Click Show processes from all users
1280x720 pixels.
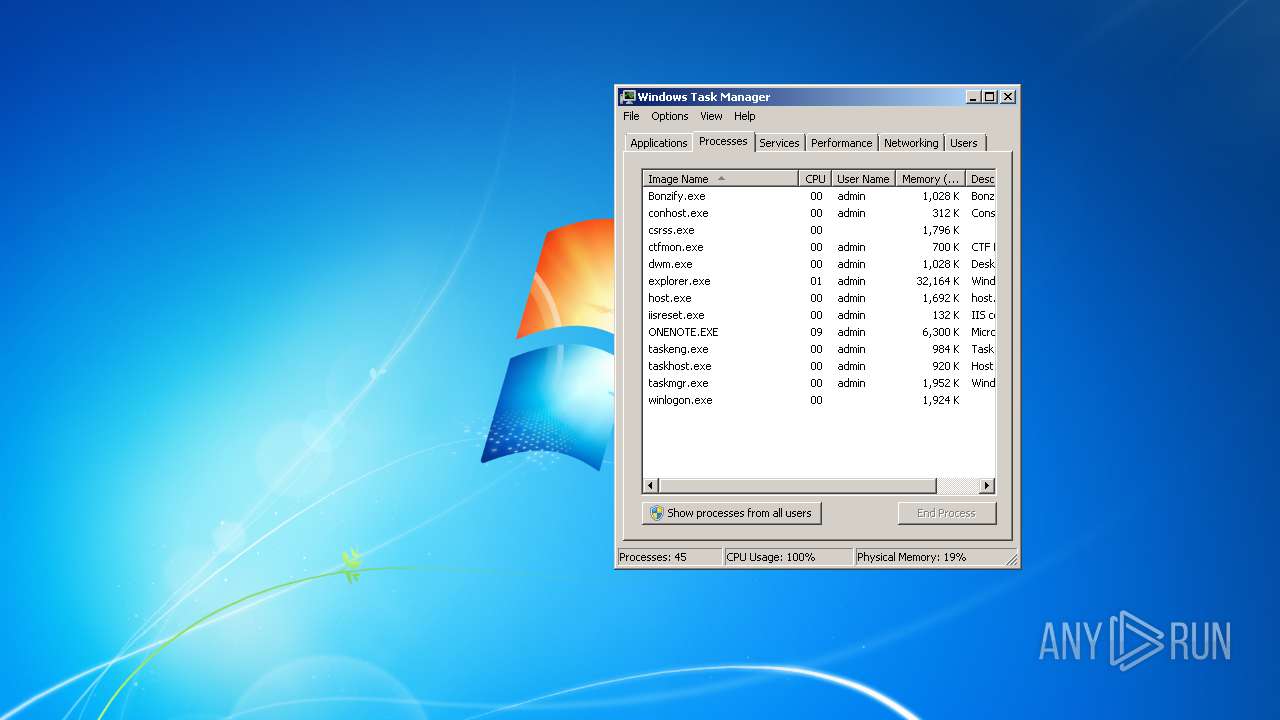click(x=731, y=513)
